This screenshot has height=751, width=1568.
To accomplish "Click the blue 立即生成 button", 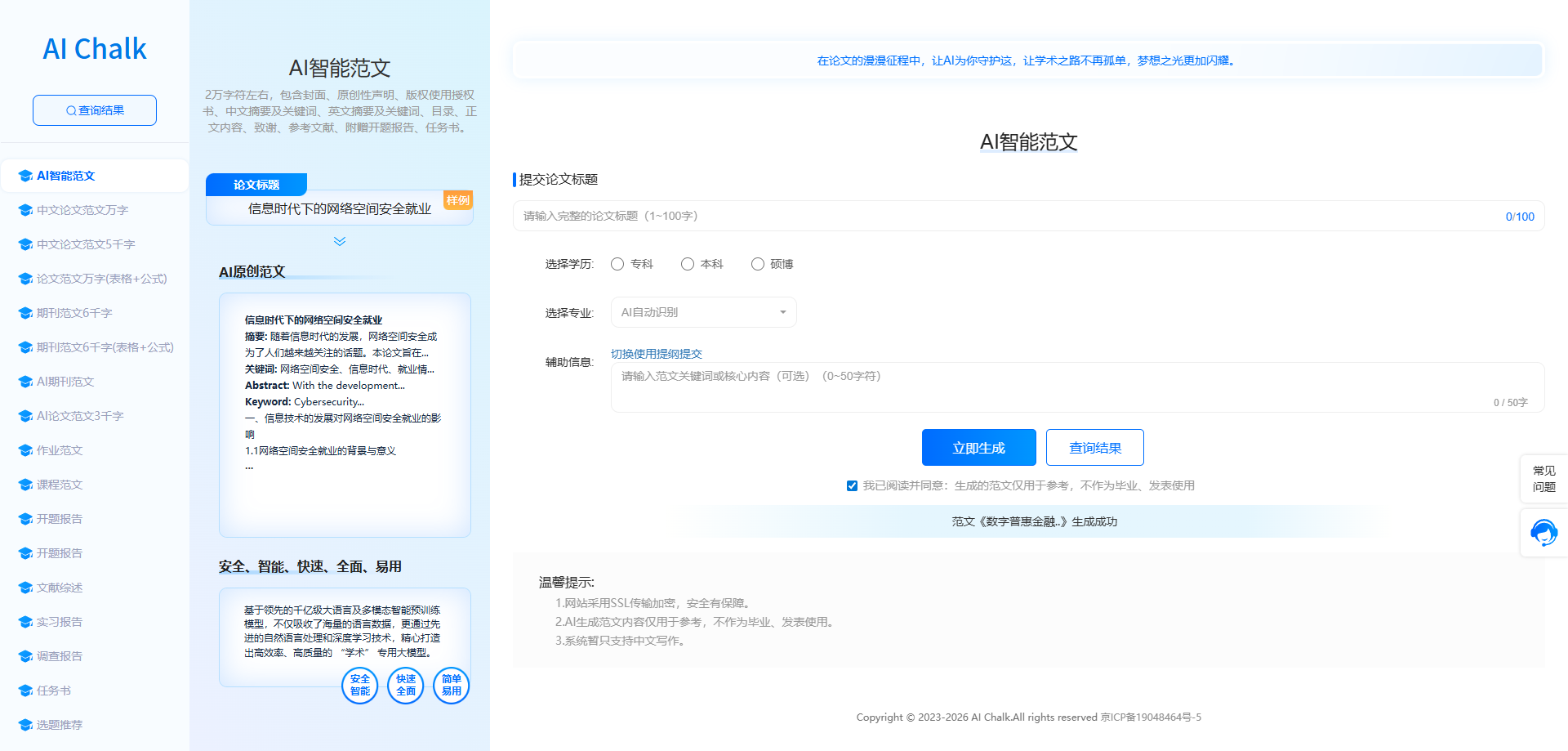I will tap(979, 448).
